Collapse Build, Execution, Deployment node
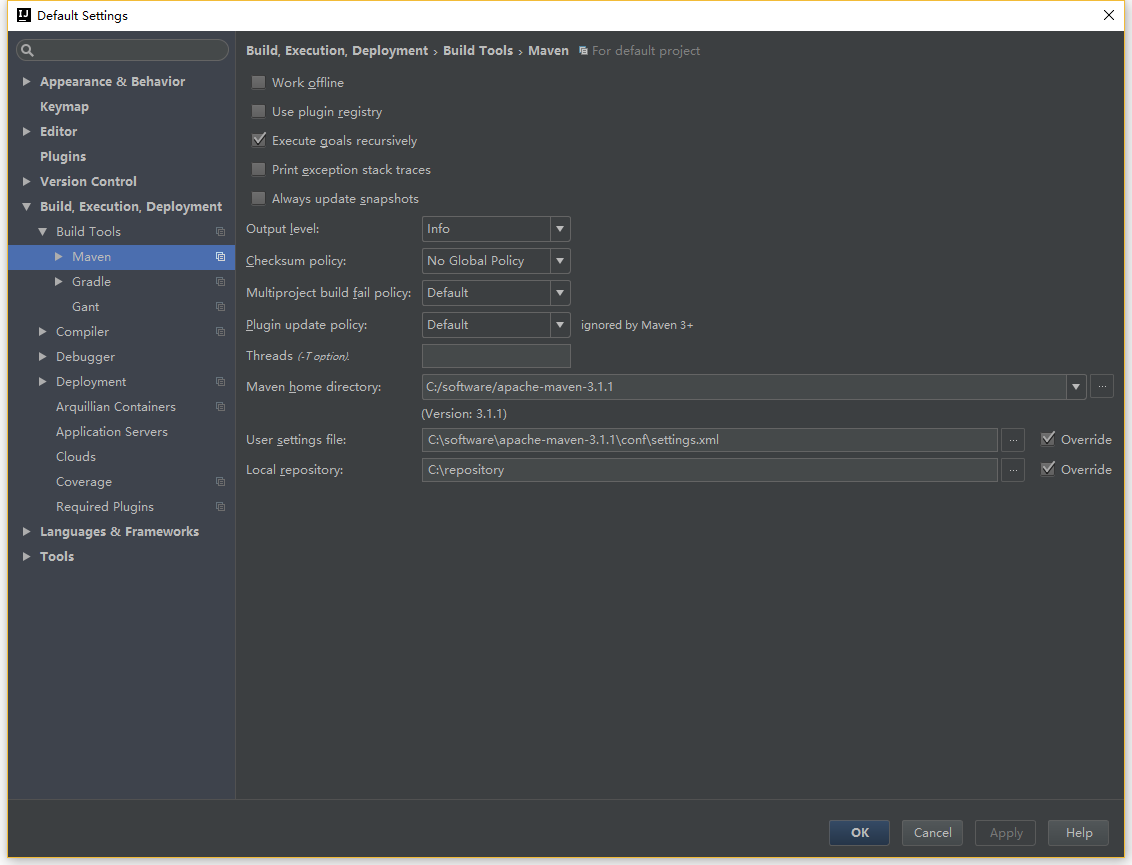Screen dimensions: 1132x865 27,207
